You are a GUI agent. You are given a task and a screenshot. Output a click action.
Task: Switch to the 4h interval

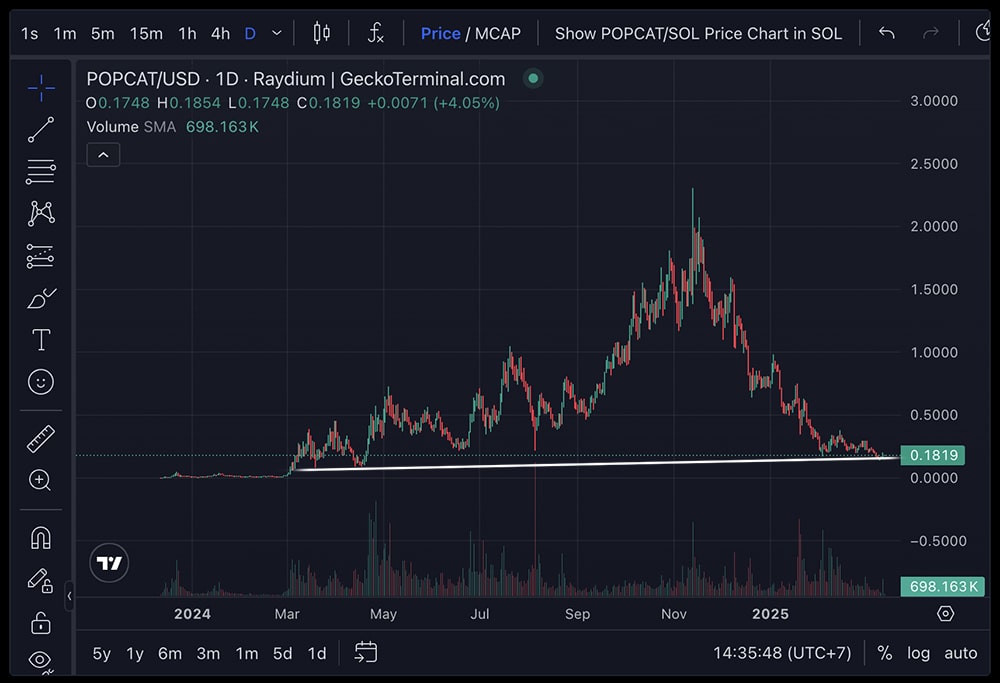click(x=221, y=33)
